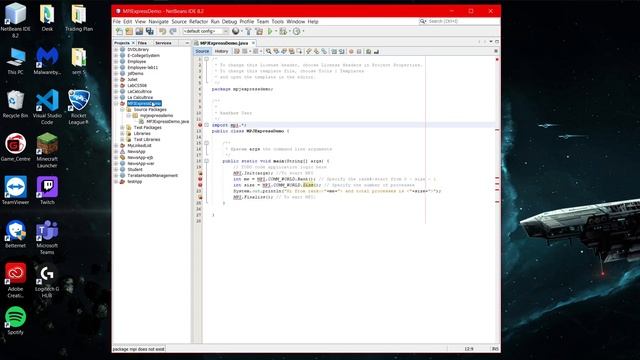The width and height of the screenshot is (640, 360).
Task: Minimize the Projects panel group
Action: tap(187, 43)
